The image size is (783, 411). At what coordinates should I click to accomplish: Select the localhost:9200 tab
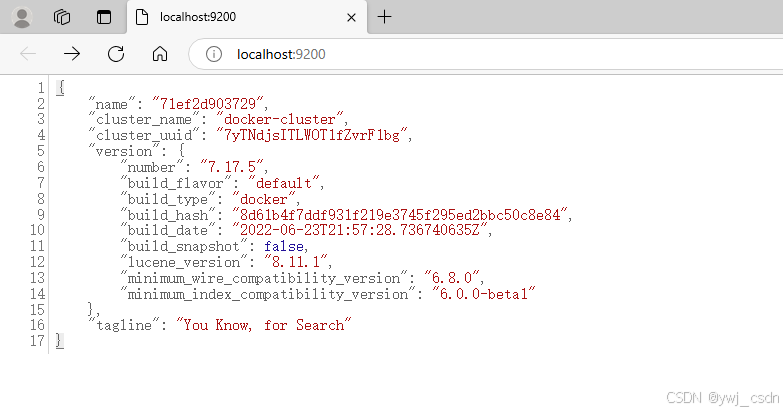click(247, 17)
